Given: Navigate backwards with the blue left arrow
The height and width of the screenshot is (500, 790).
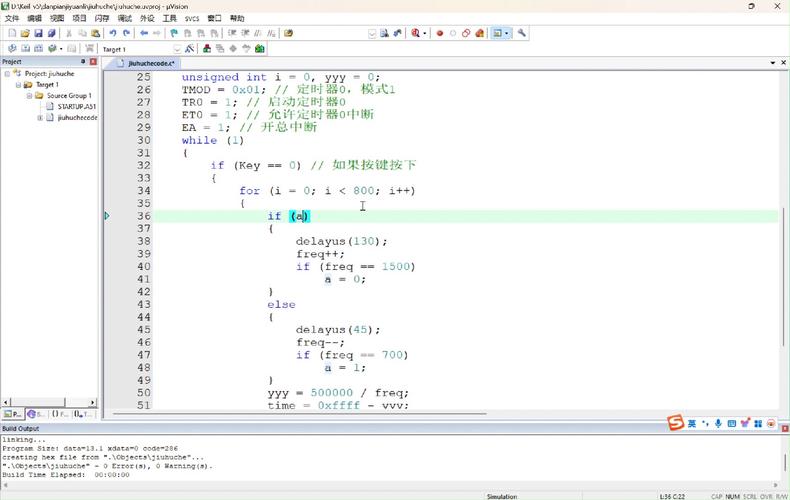Looking at the screenshot, I should (144, 33).
